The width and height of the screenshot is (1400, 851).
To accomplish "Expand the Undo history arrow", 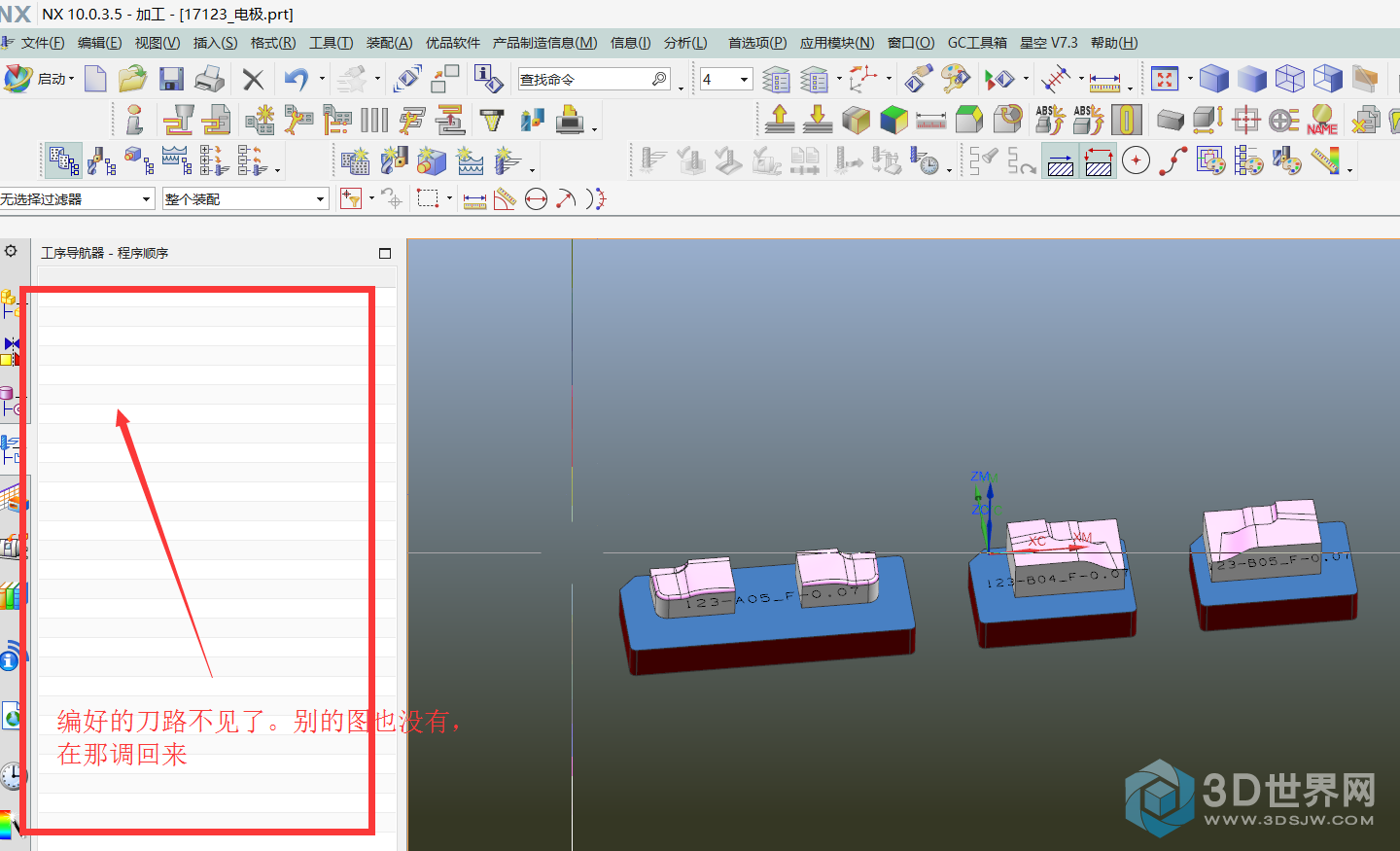I will (x=322, y=79).
